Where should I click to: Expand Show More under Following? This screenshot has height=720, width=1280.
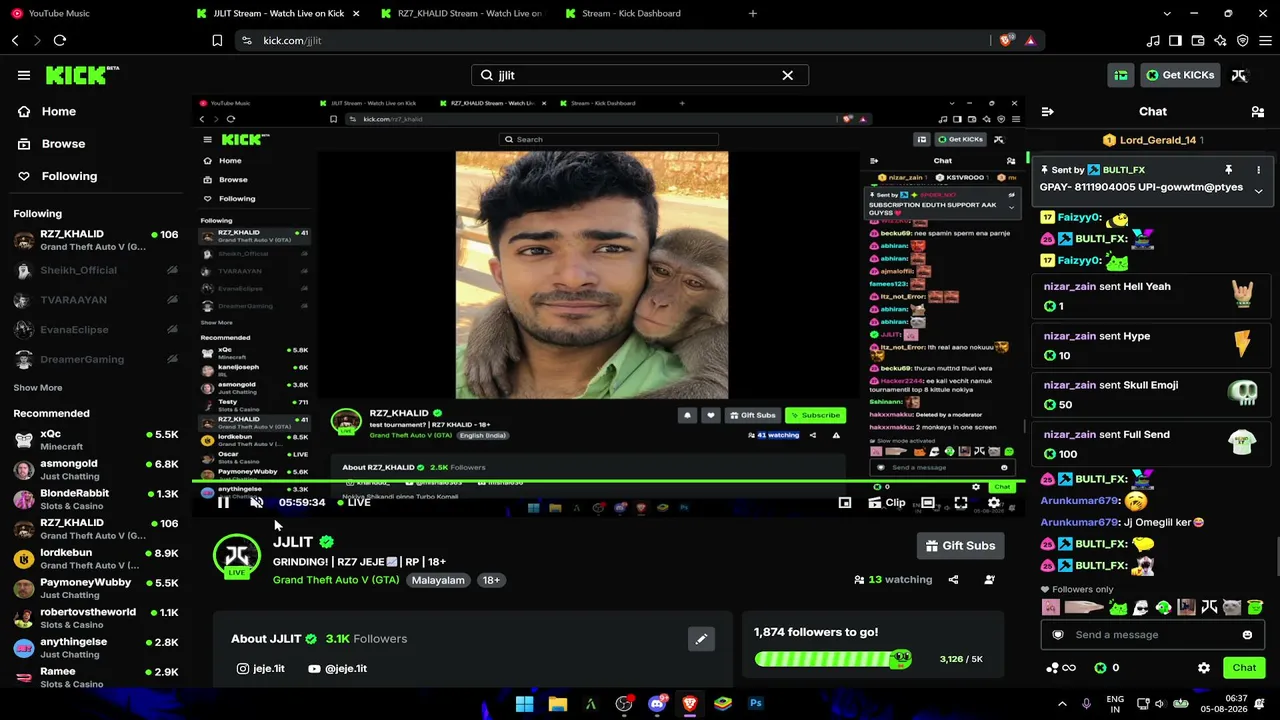point(38,388)
